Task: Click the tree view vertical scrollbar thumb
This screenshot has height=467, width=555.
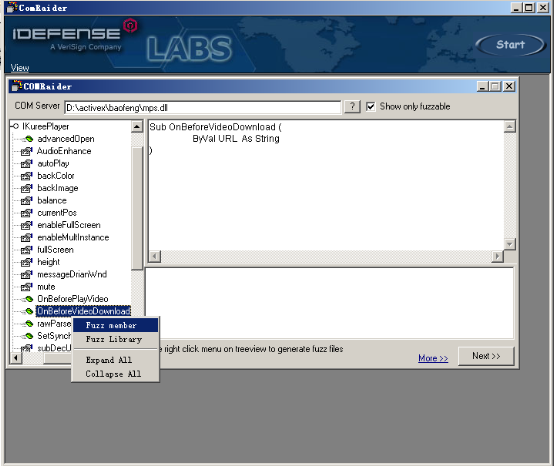Action: tap(137, 208)
